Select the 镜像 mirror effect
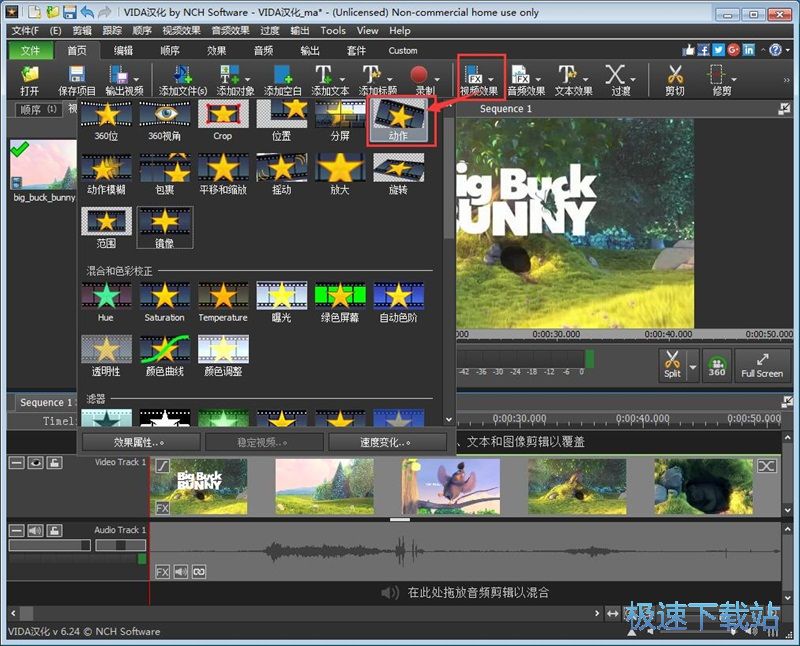The width and height of the screenshot is (800, 646). [164, 228]
